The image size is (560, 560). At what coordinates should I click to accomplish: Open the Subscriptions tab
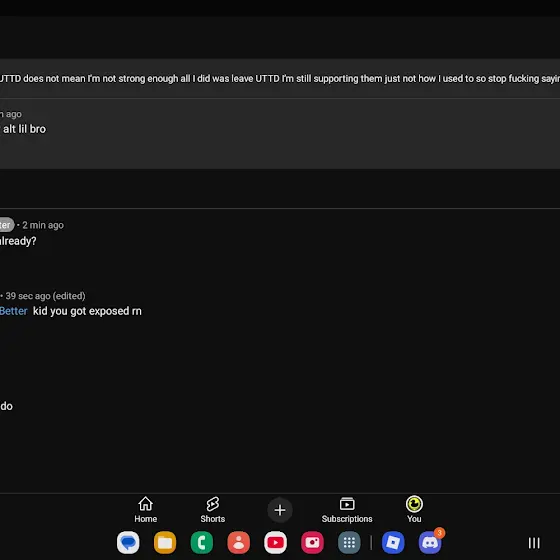click(347, 510)
